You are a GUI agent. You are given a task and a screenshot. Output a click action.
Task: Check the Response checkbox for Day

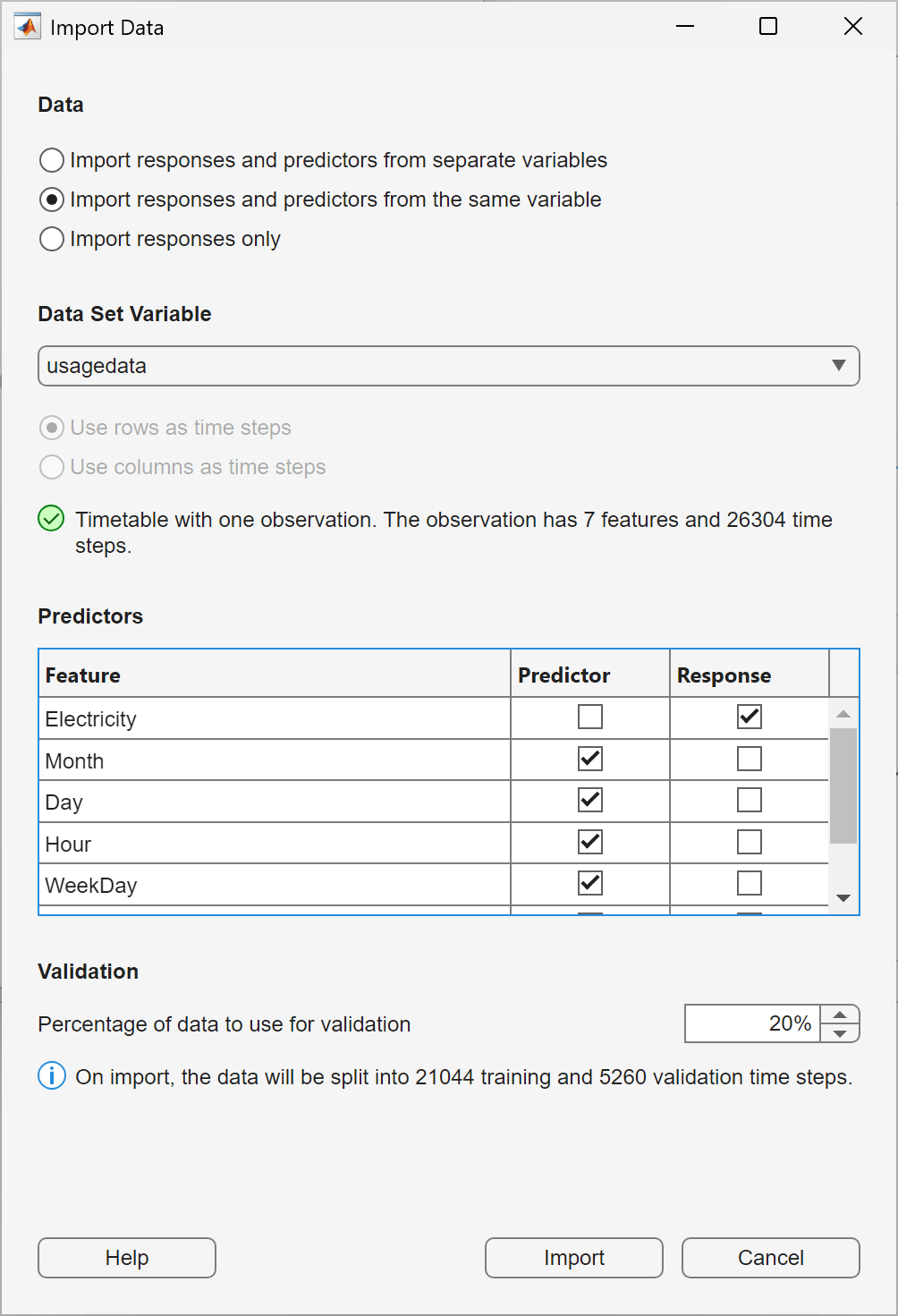(749, 800)
